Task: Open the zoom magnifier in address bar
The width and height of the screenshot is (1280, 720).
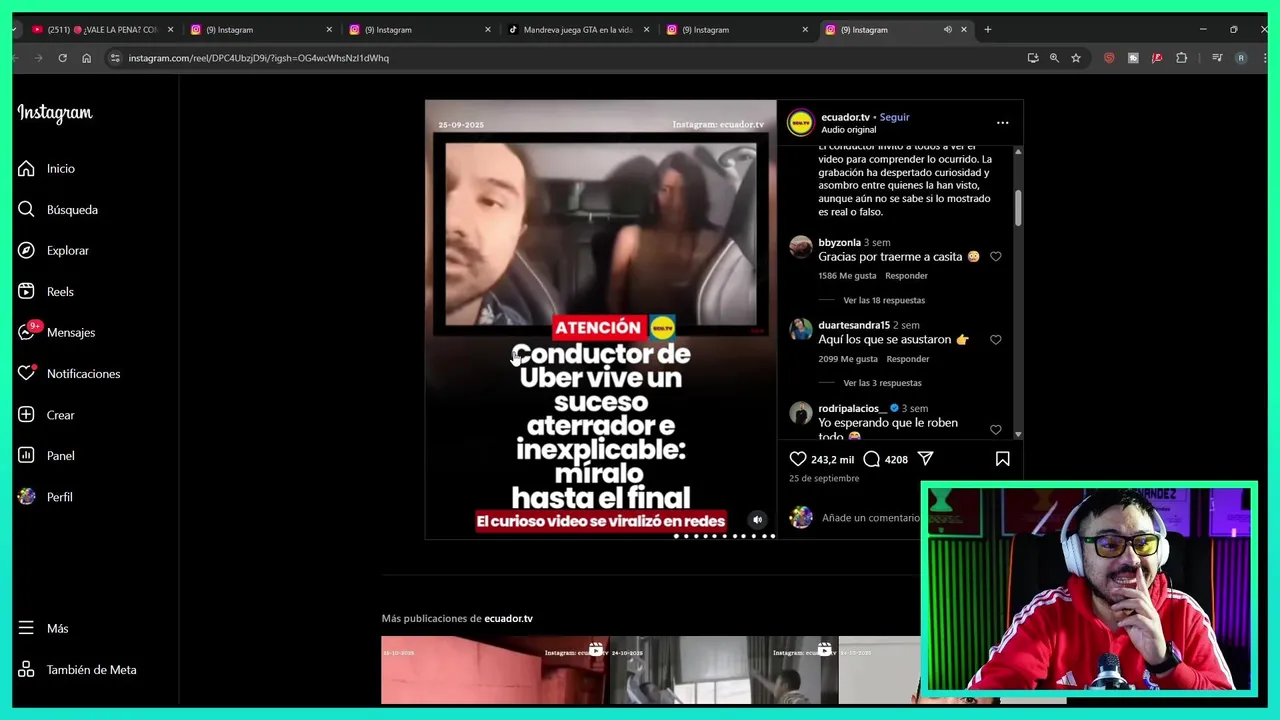Action: pos(1054,58)
